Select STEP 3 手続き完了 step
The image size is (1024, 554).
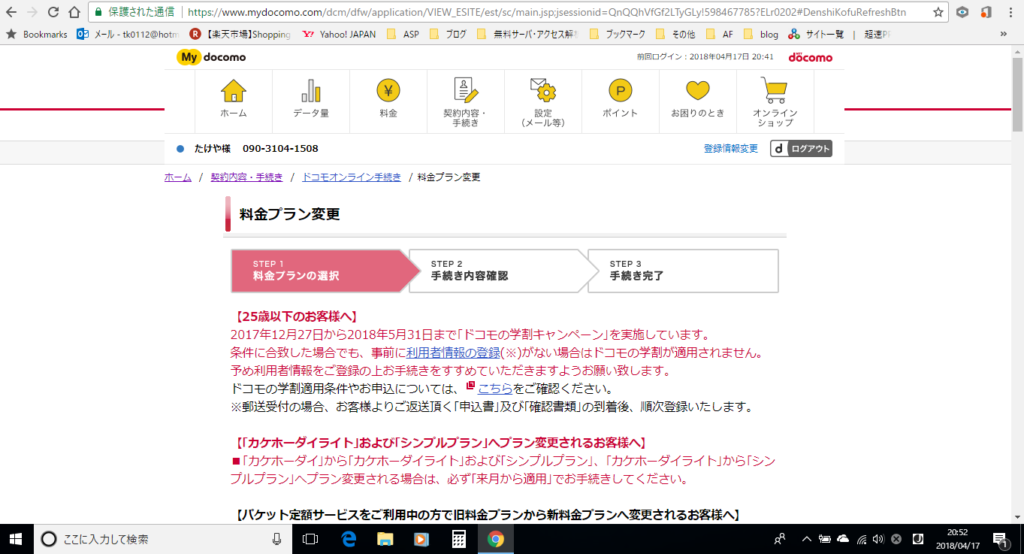click(x=683, y=270)
